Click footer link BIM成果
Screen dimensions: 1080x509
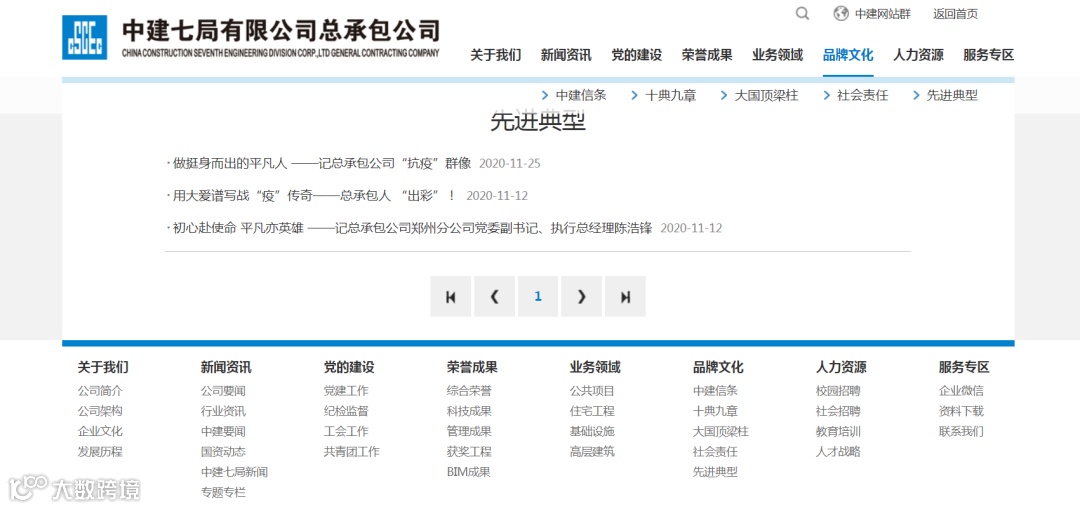468,472
